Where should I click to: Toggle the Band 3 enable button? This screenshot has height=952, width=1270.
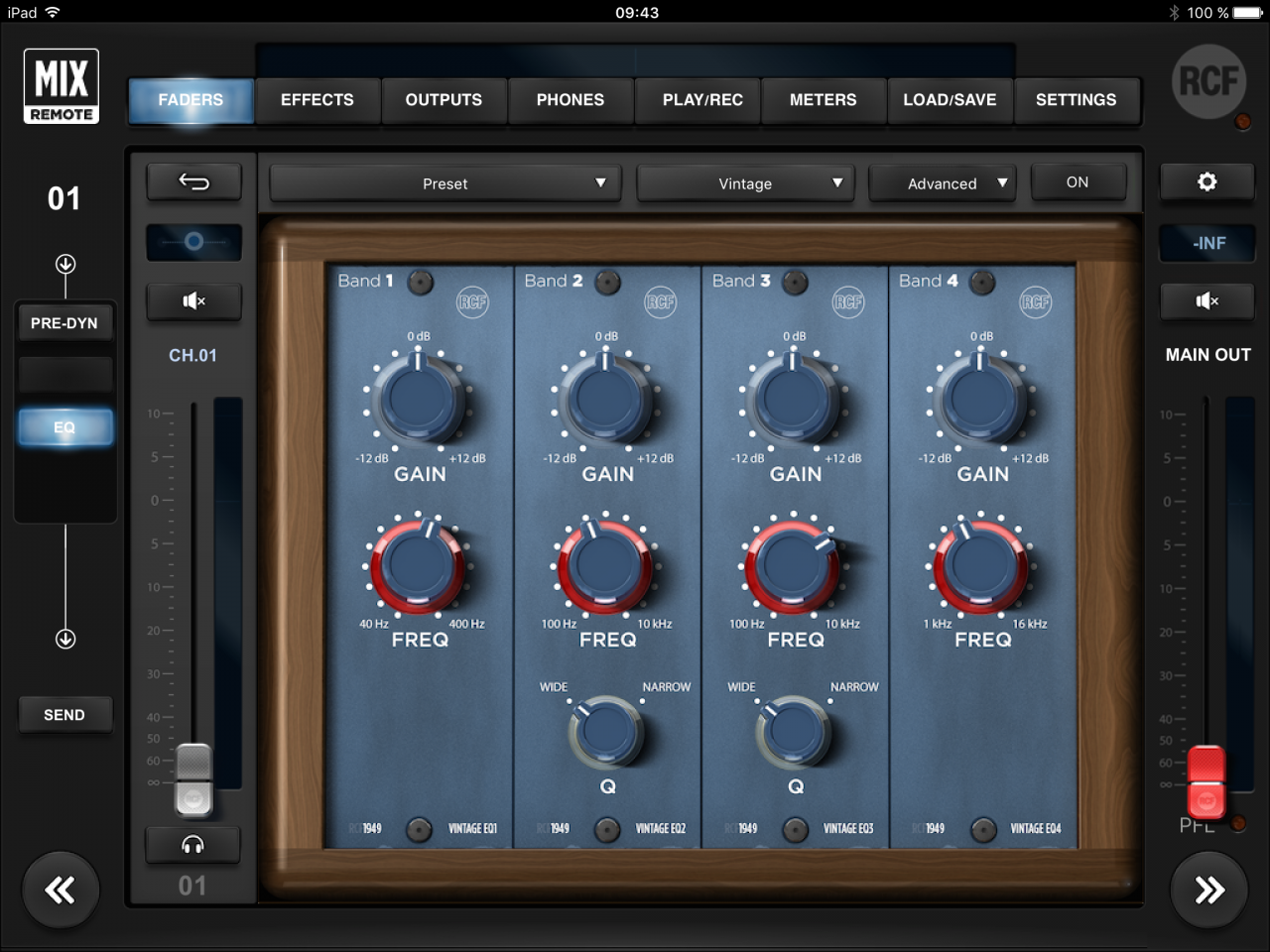tap(795, 283)
